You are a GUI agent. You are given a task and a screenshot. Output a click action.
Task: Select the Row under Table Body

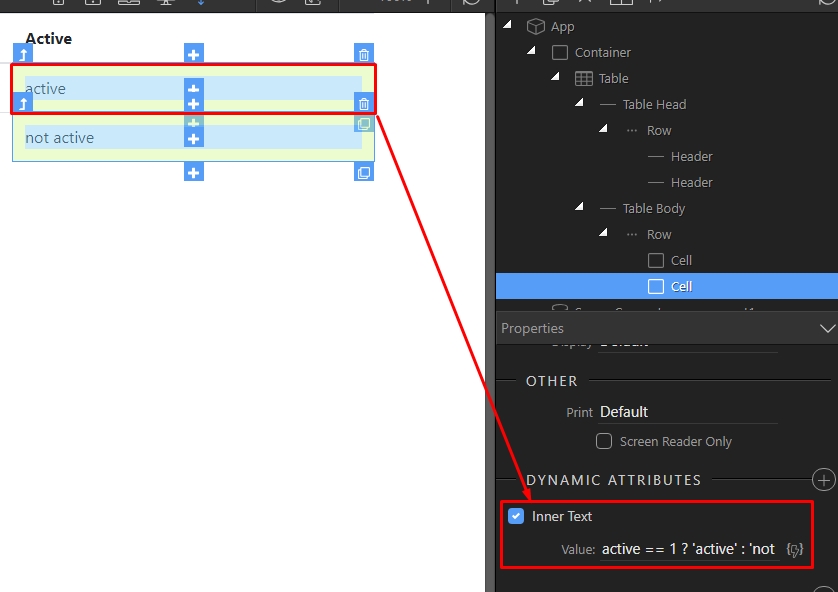(x=658, y=234)
